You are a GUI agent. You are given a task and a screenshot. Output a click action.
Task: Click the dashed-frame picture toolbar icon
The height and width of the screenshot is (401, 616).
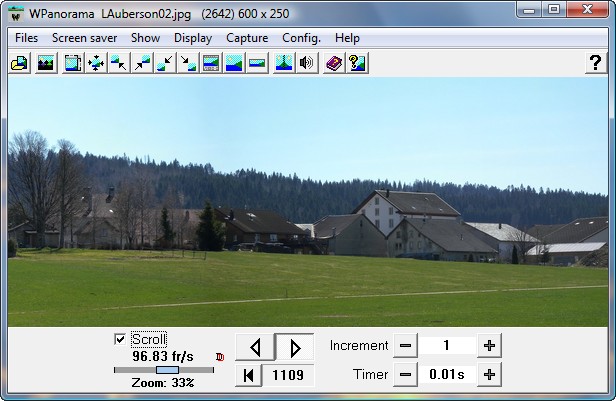73,63
